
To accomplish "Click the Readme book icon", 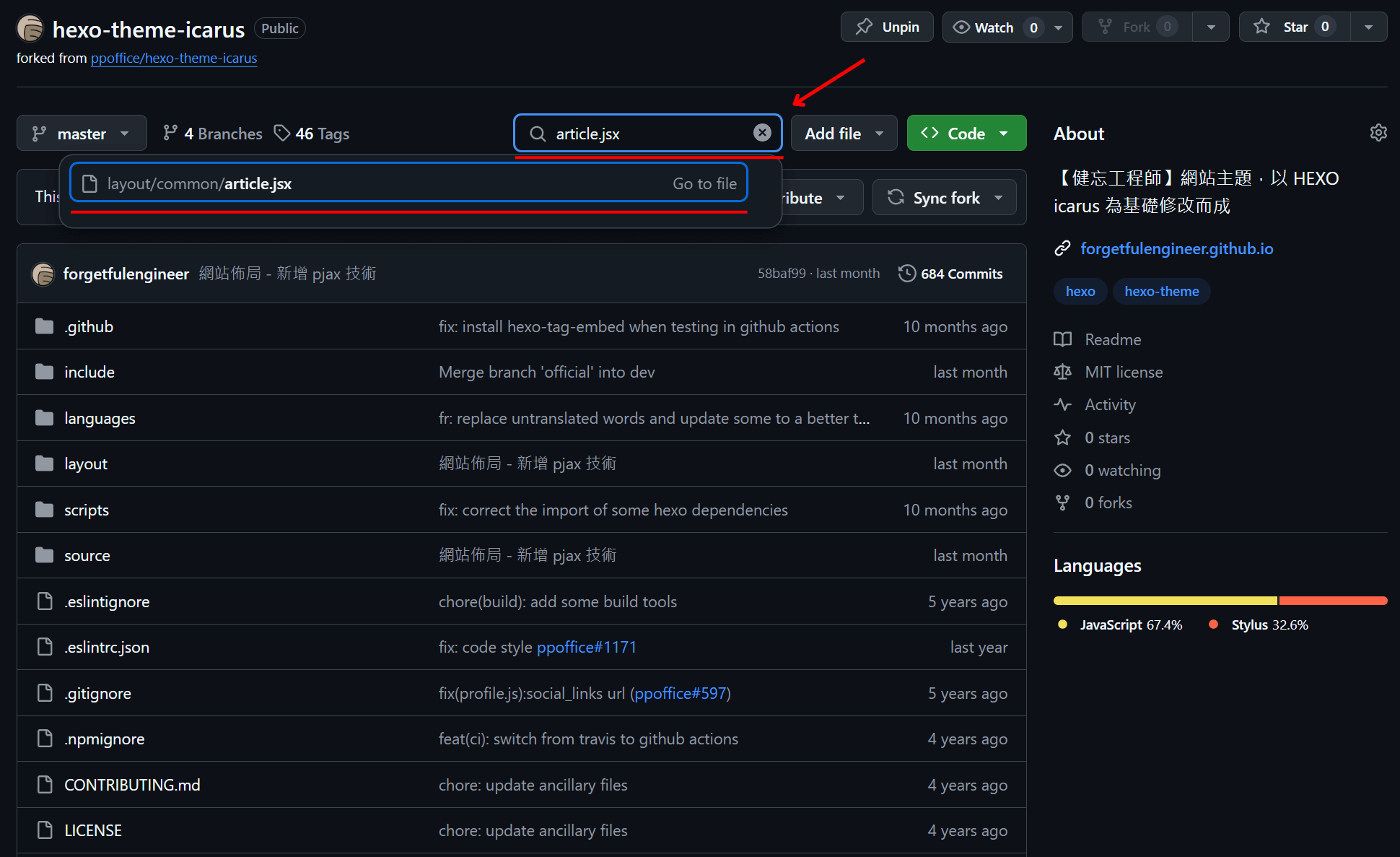I will pos(1062,339).
